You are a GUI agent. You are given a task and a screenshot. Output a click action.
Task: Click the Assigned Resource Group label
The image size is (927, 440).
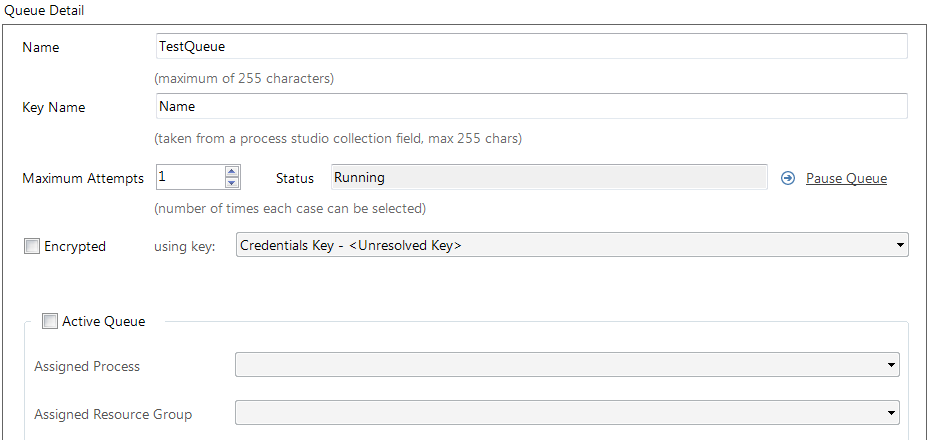coord(113,414)
